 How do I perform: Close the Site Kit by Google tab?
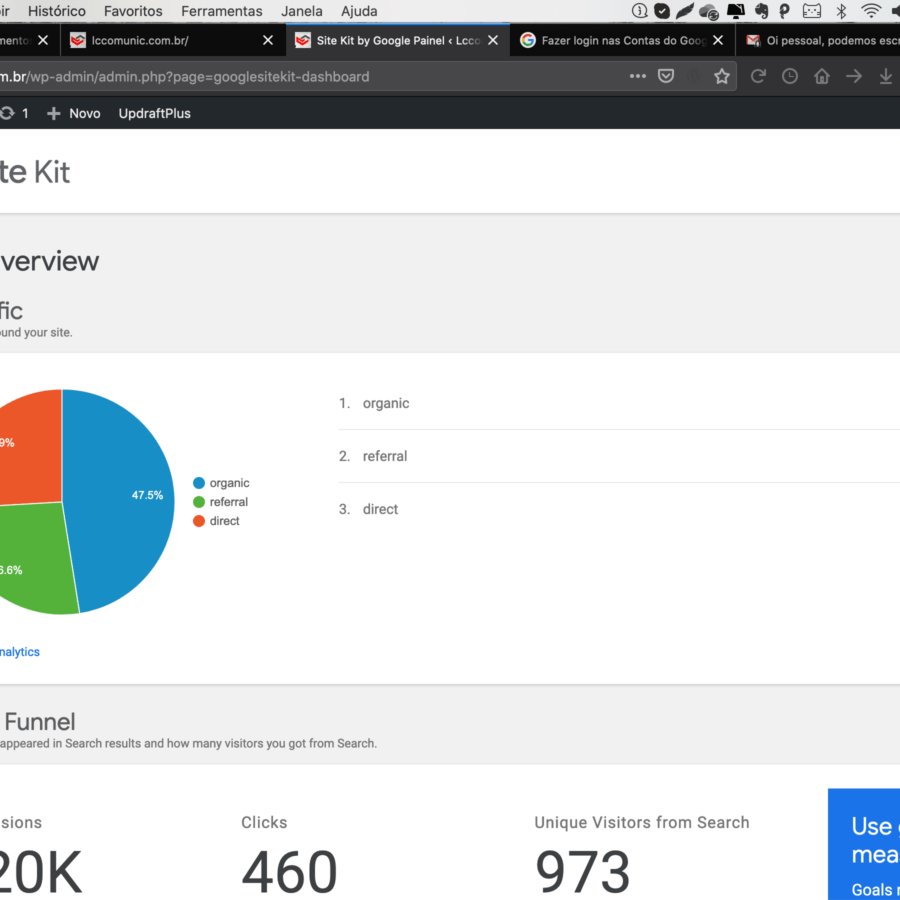coord(492,40)
